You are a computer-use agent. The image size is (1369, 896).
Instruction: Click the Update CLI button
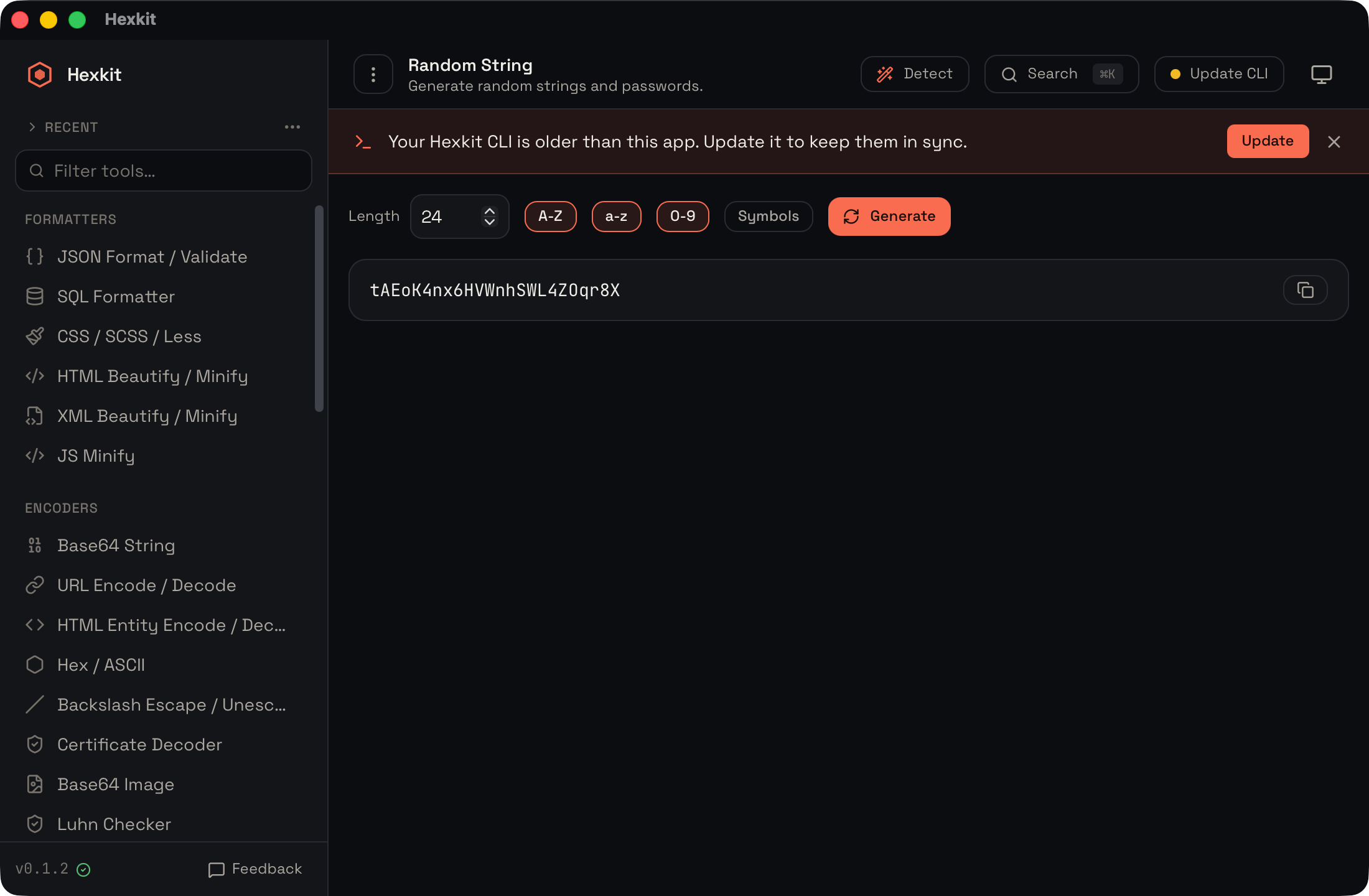1219,74
